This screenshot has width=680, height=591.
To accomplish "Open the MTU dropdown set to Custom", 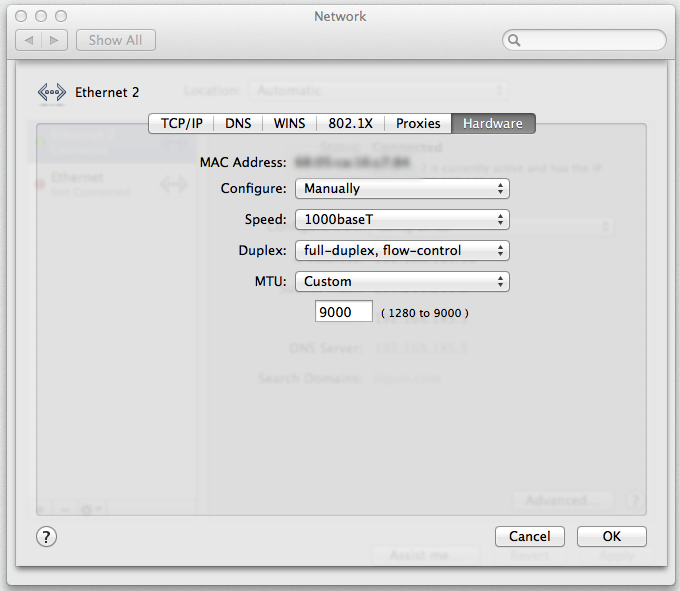I will point(402,281).
